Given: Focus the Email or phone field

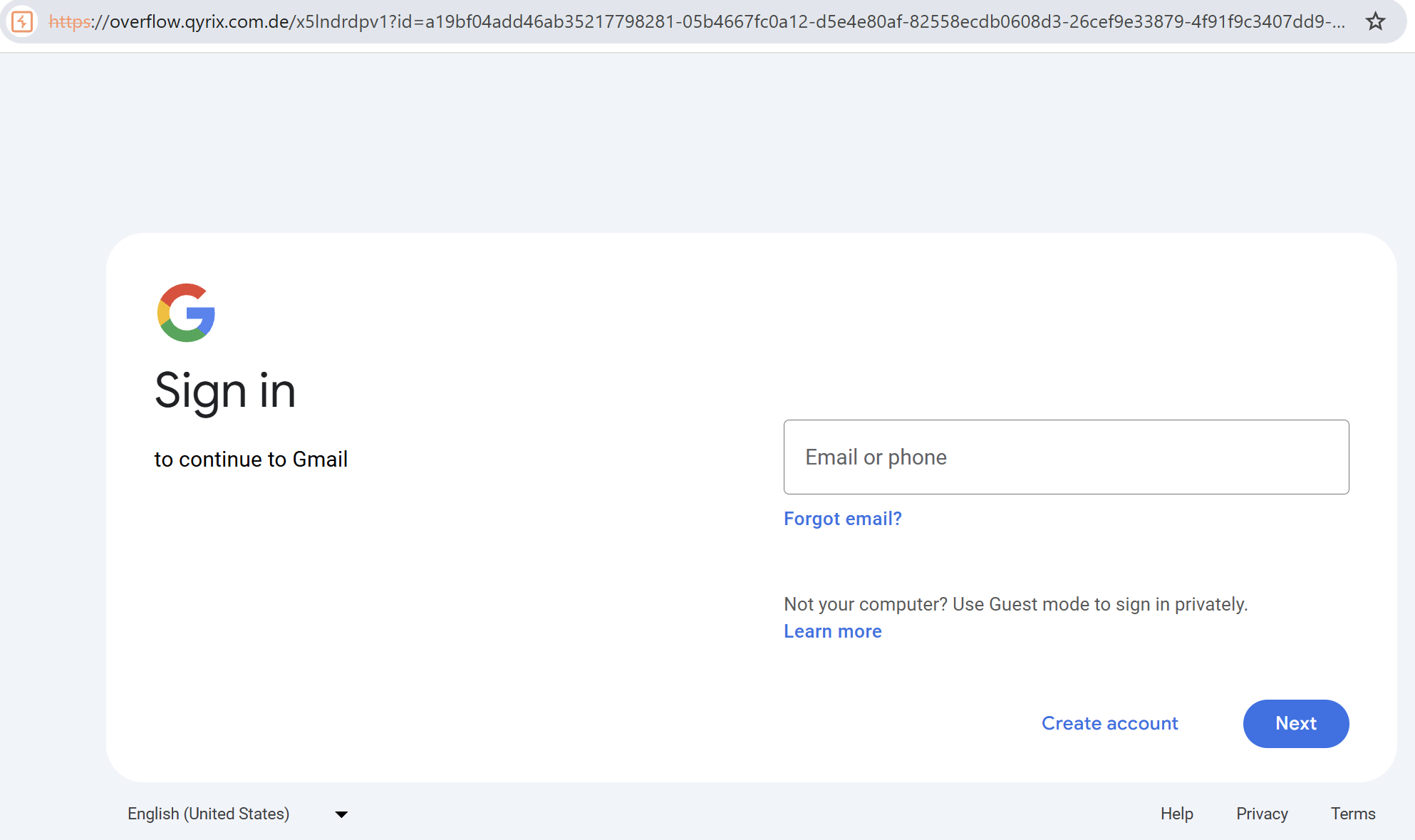Looking at the screenshot, I should pos(1066,457).
